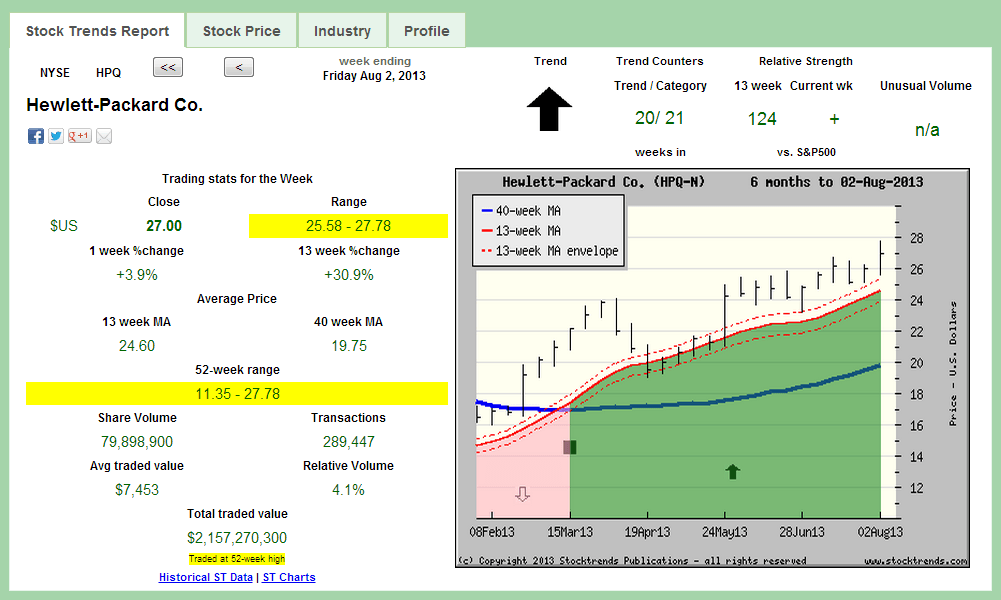The height and width of the screenshot is (600, 1001).
Task: Click the Traded at 52-week high note
Action: (x=237, y=559)
